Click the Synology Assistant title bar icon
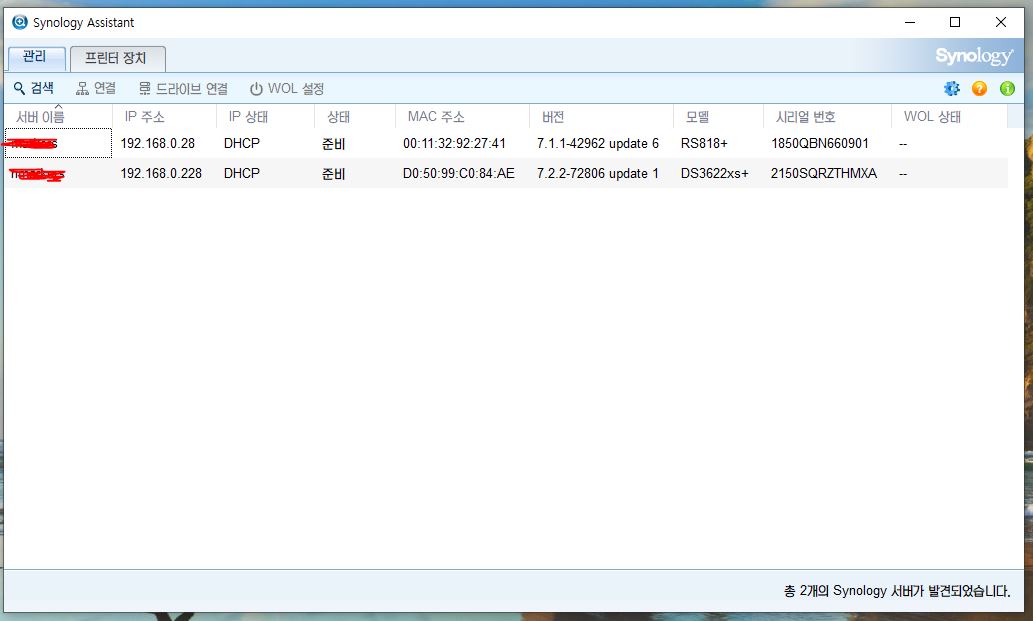The height and width of the screenshot is (621, 1033). point(20,22)
